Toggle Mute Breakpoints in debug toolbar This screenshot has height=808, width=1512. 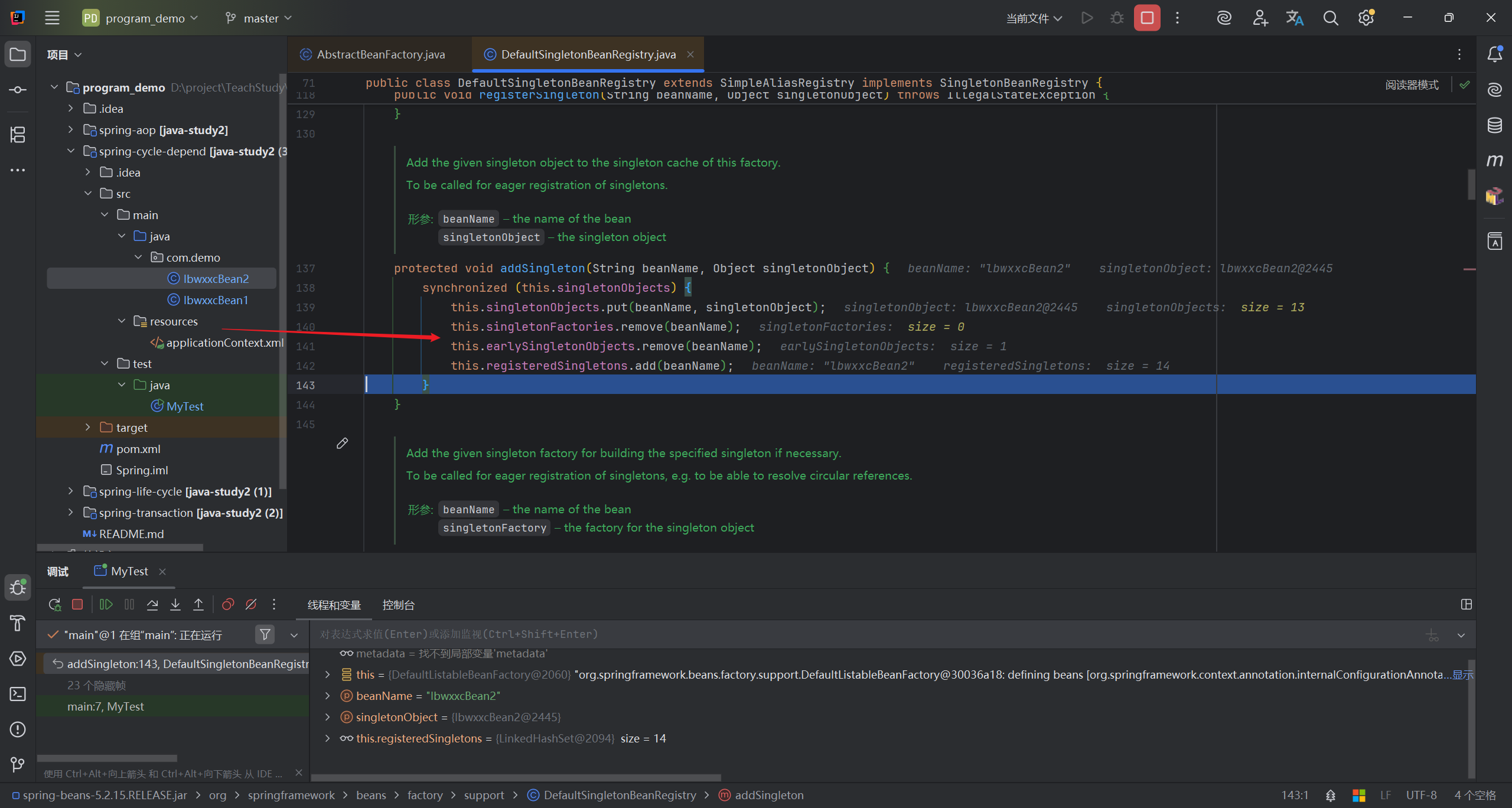tap(251, 604)
